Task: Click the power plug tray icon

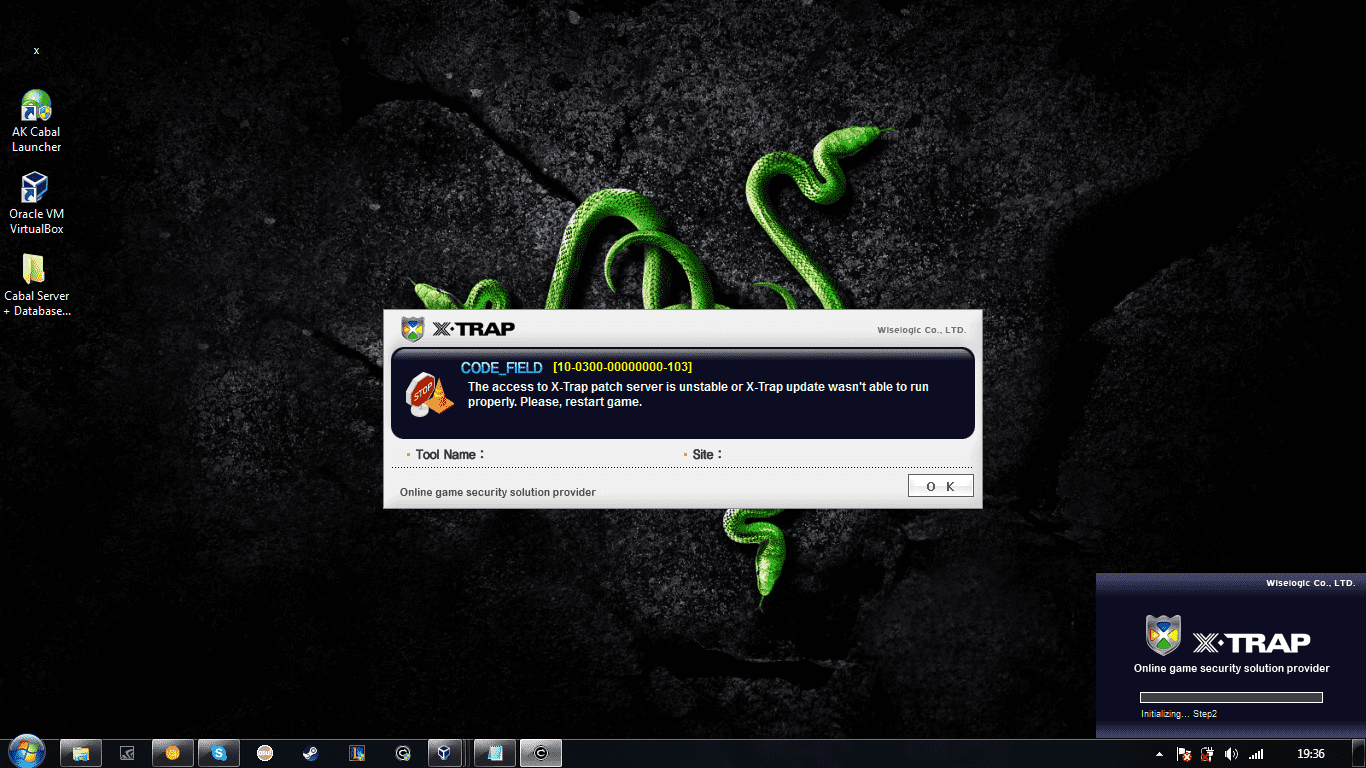Action: coord(1207,754)
